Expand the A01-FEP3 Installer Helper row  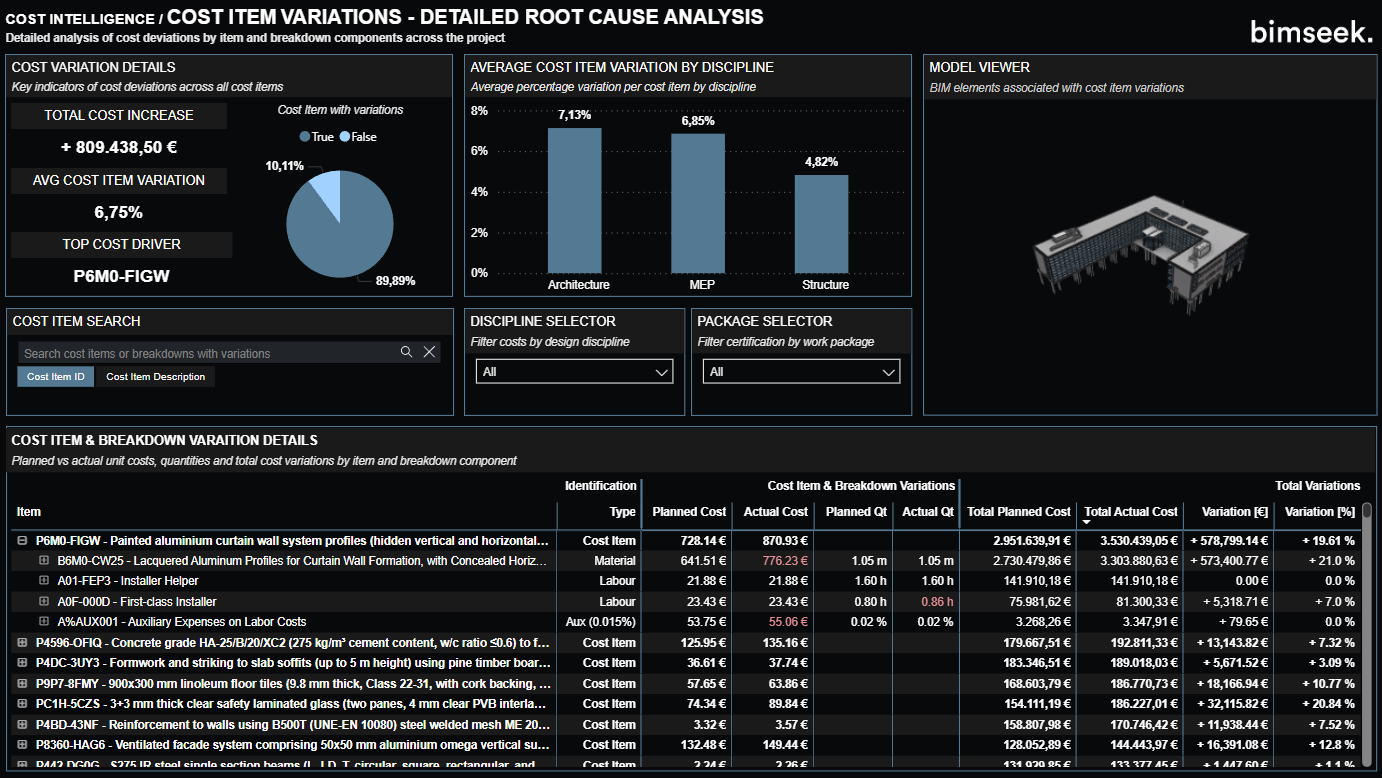click(x=44, y=581)
